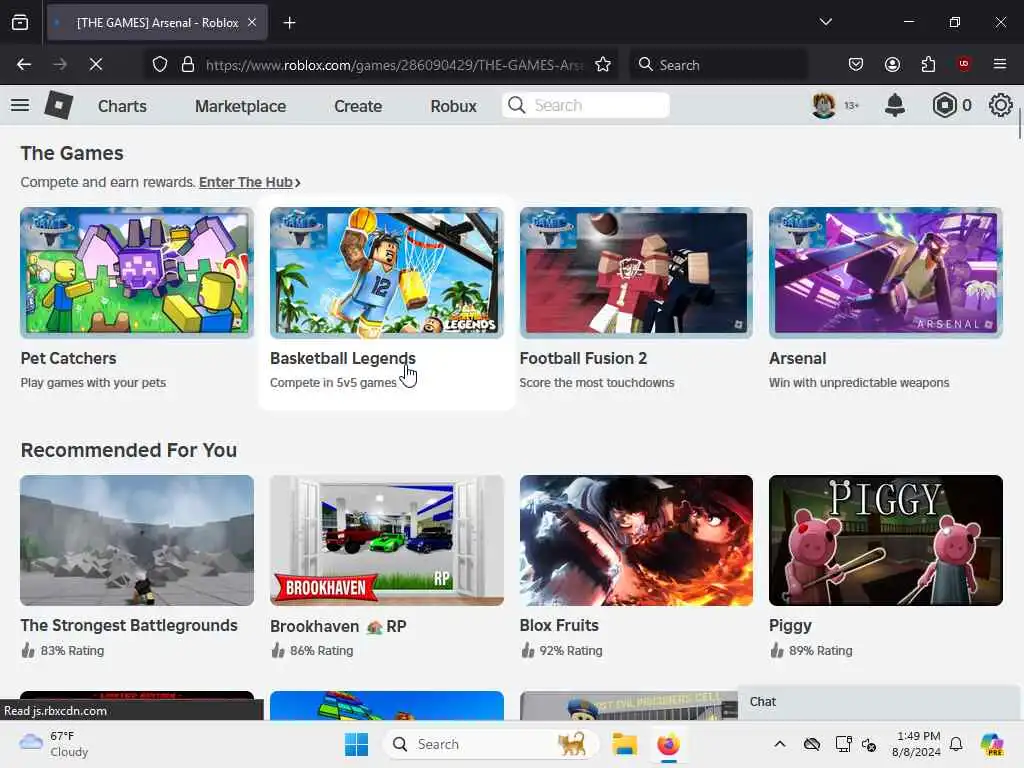Screen dimensions: 1024x768
Task: Open the taskbar clock showing 1:49 PM
Action: tap(917, 744)
